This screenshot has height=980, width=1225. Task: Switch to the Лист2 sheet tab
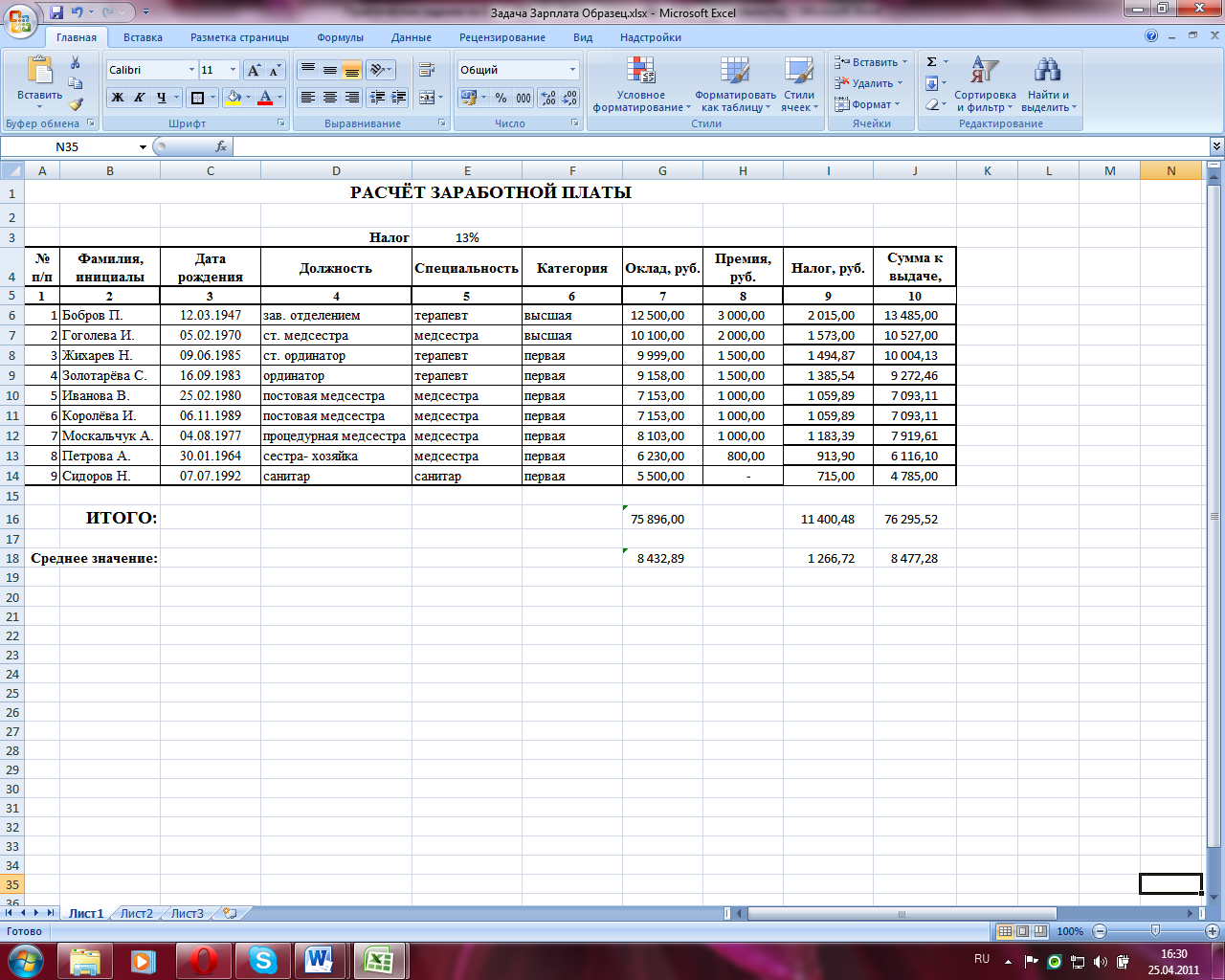[x=136, y=913]
